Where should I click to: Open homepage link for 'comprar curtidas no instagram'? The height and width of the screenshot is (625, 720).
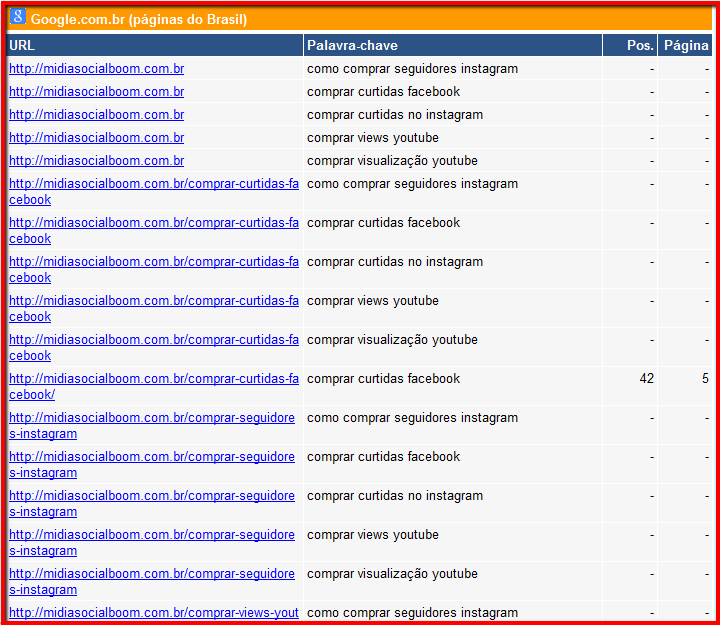click(96, 115)
